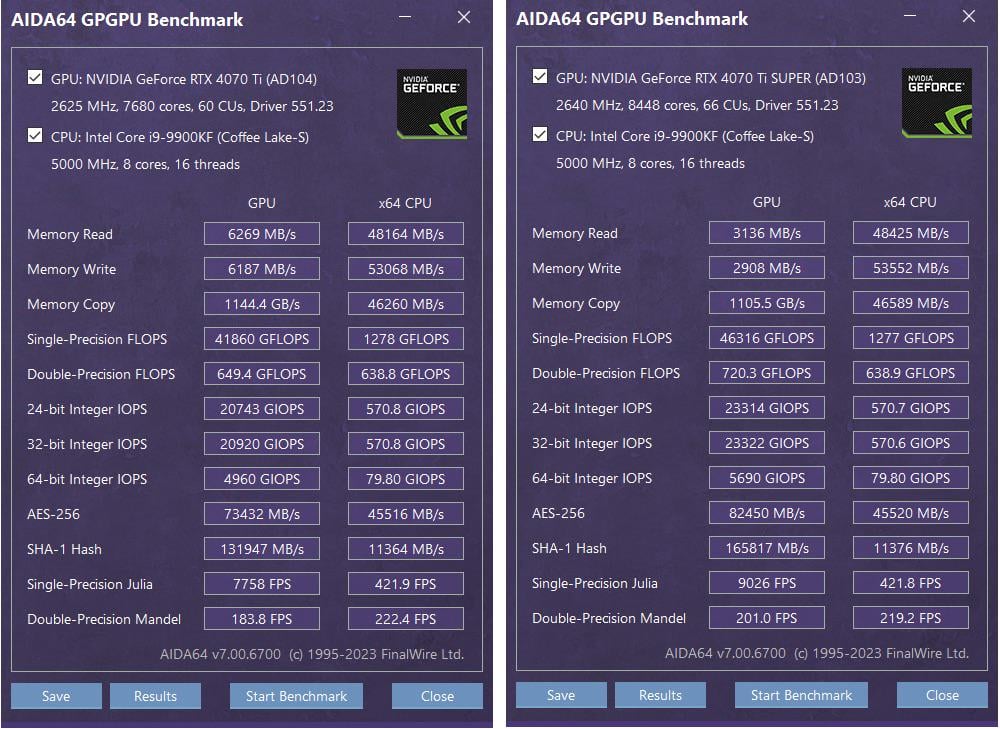Uncheck the RTX 4070 Ti SUPER GPU checkbox
Screen dimensions: 1000x729
tap(540, 77)
